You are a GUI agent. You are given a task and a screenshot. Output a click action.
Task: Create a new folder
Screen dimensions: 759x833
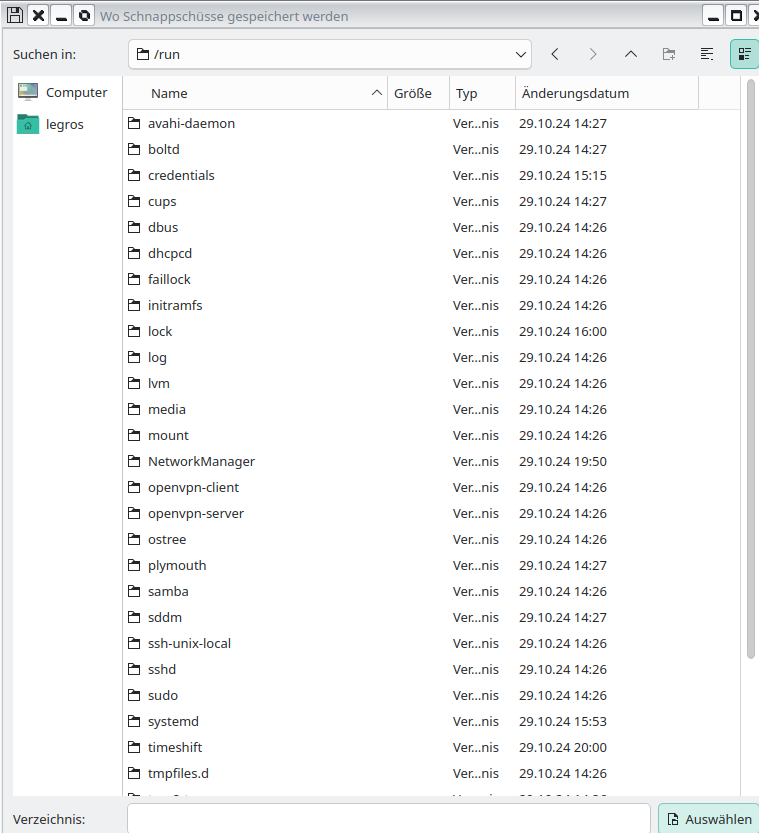[669, 54]
